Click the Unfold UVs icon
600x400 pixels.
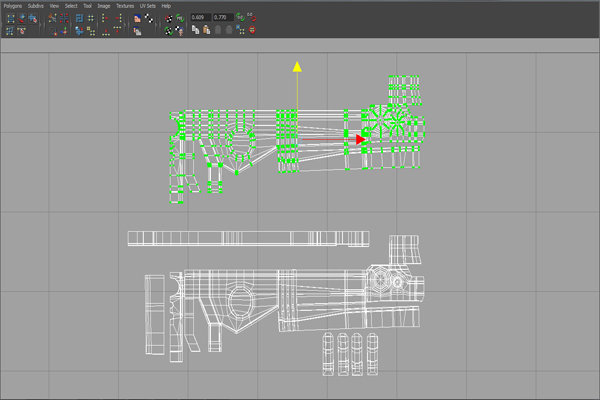click(x=79, y=30)
